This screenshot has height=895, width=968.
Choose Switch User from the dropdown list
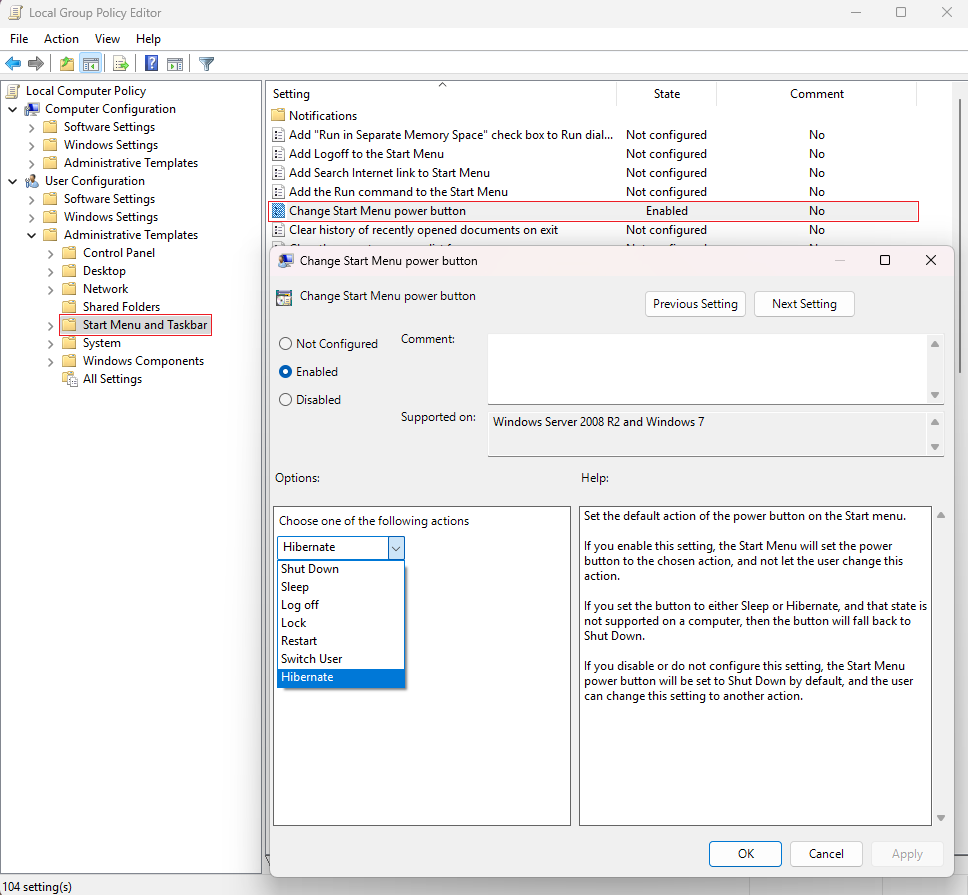coord(341,659)
